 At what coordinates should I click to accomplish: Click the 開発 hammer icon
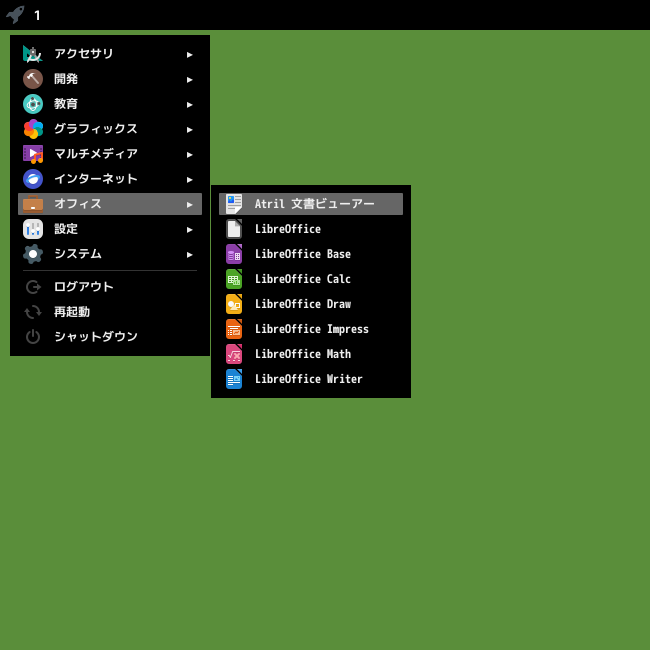point(33,79)
